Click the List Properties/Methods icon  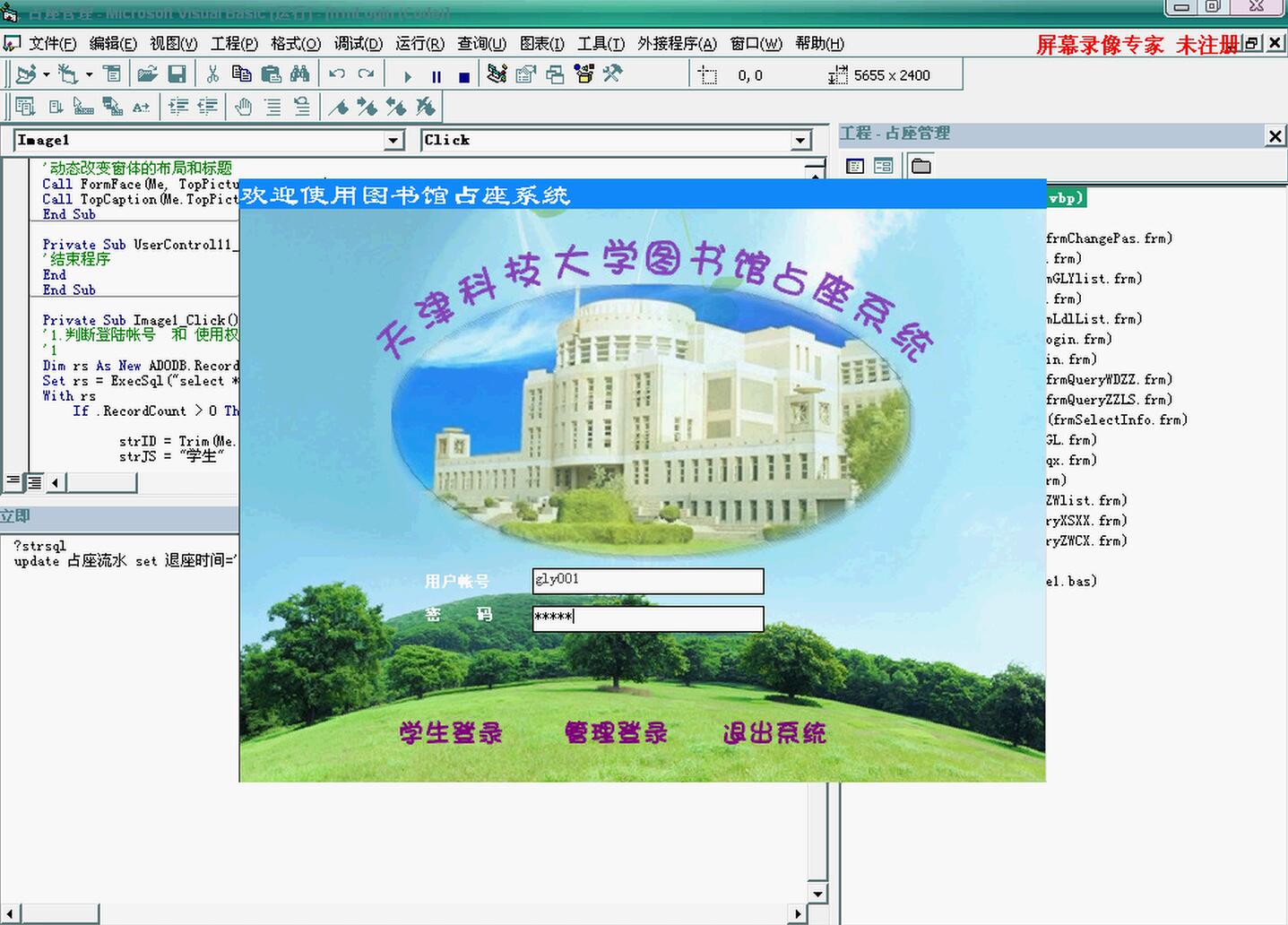25,107
